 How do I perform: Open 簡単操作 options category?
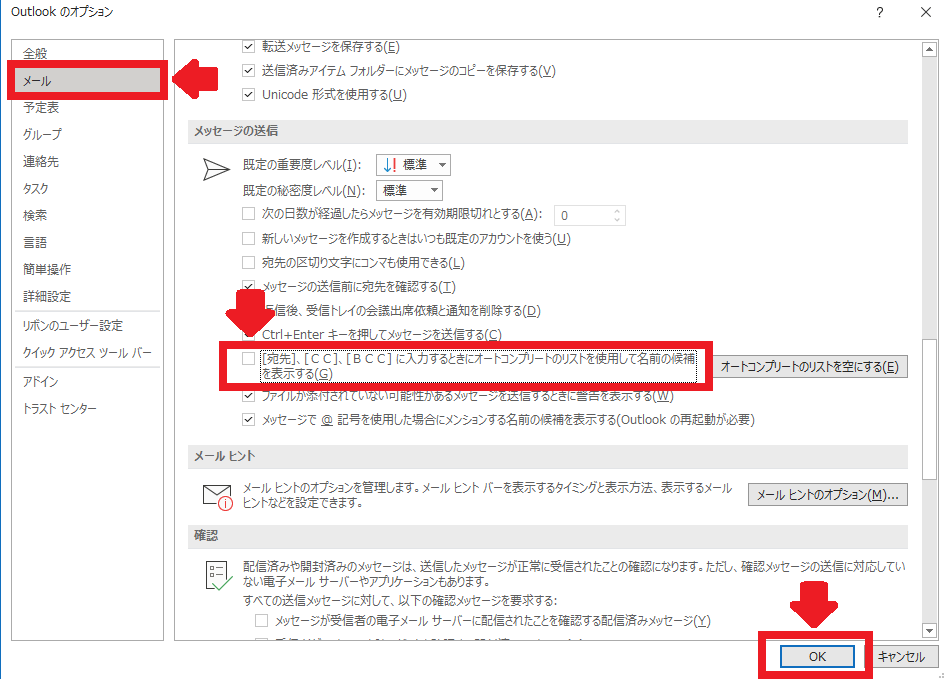(87, 269)
